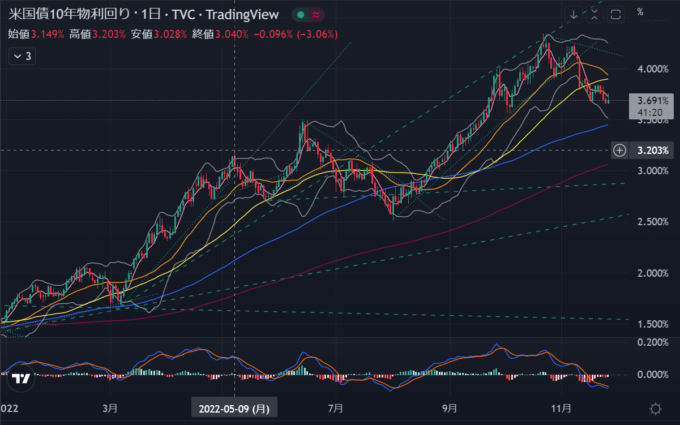680x425 pixels.
Task: Click the TradingView logo at bottom left
Action: pyautogui.click(x=19, y=379)
